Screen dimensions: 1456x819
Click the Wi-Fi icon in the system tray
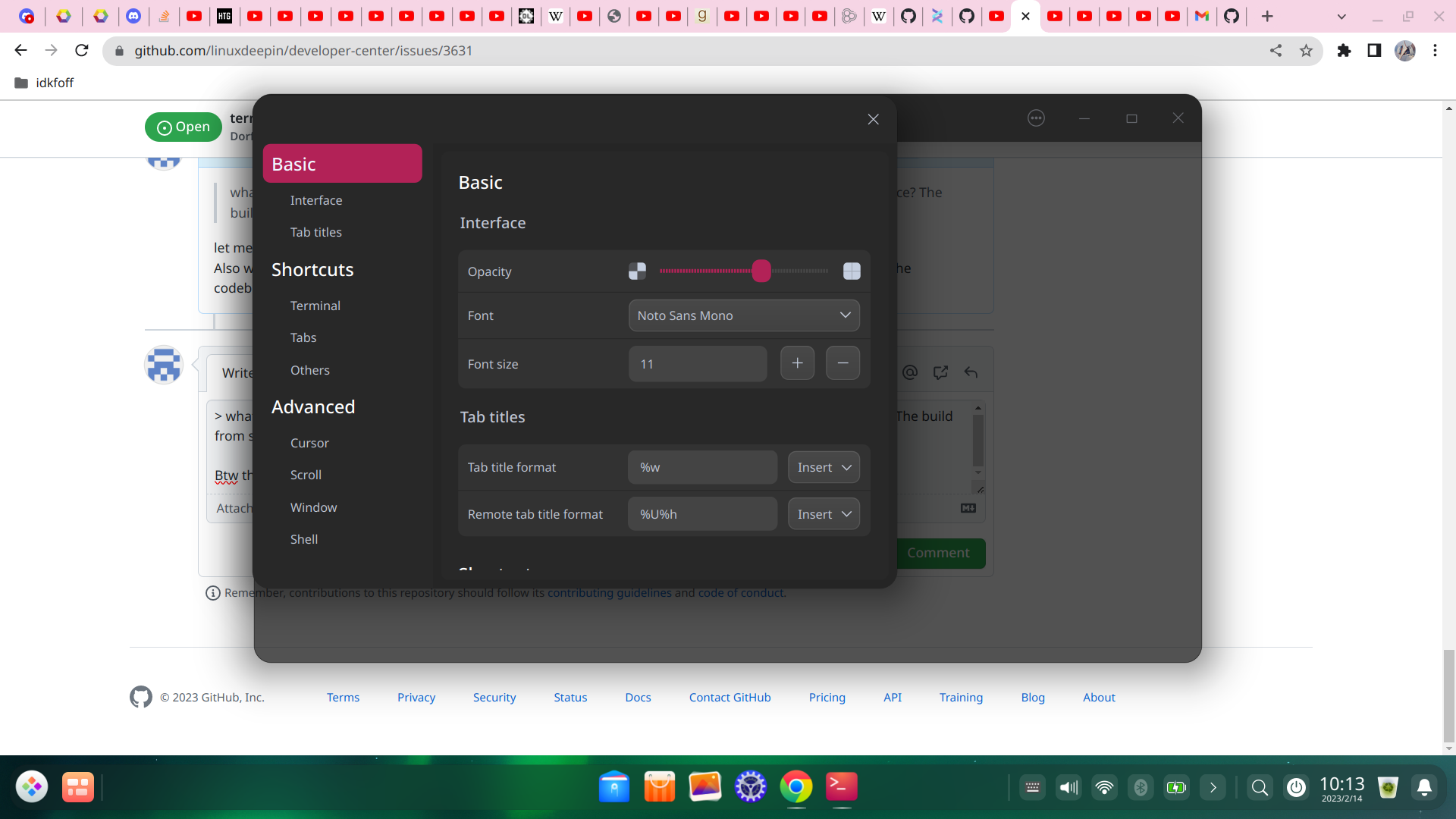coord(1105,787)
